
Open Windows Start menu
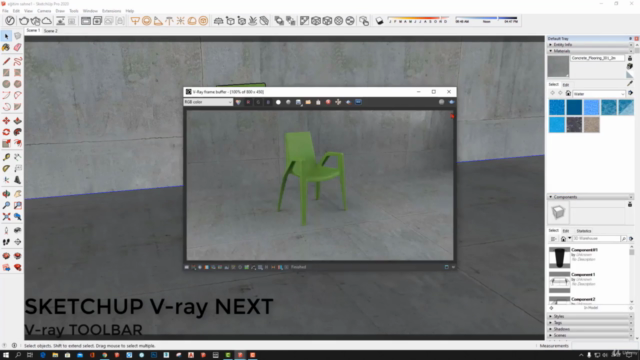(6, 355)
